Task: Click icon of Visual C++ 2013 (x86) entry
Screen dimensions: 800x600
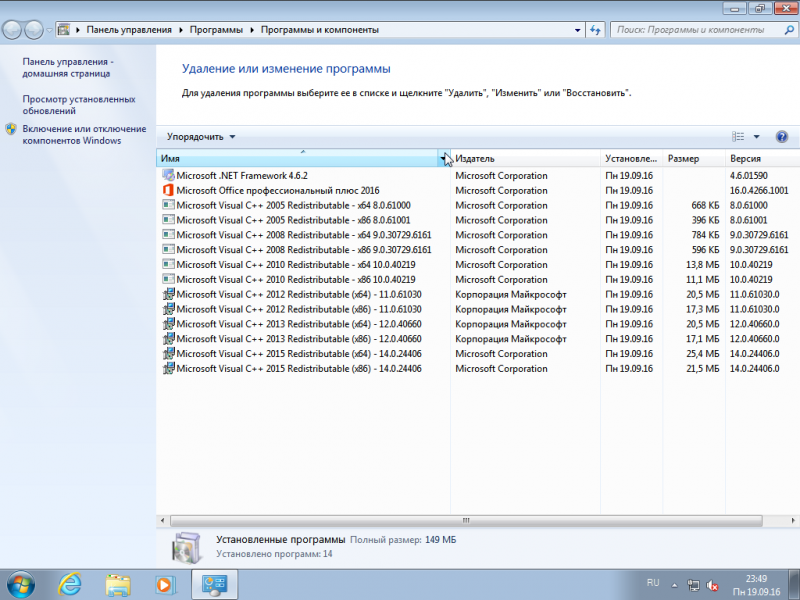Action: tap(168, 339)
